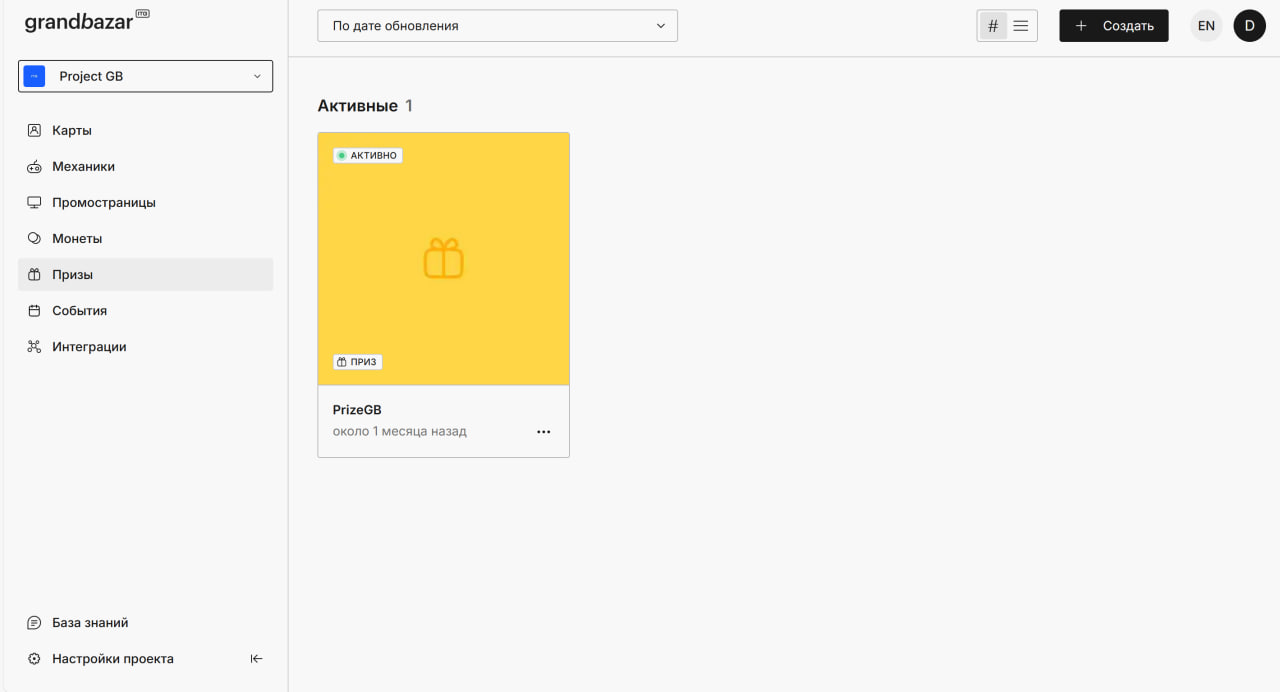Click the Механики gamepad icon

(34, 167)
